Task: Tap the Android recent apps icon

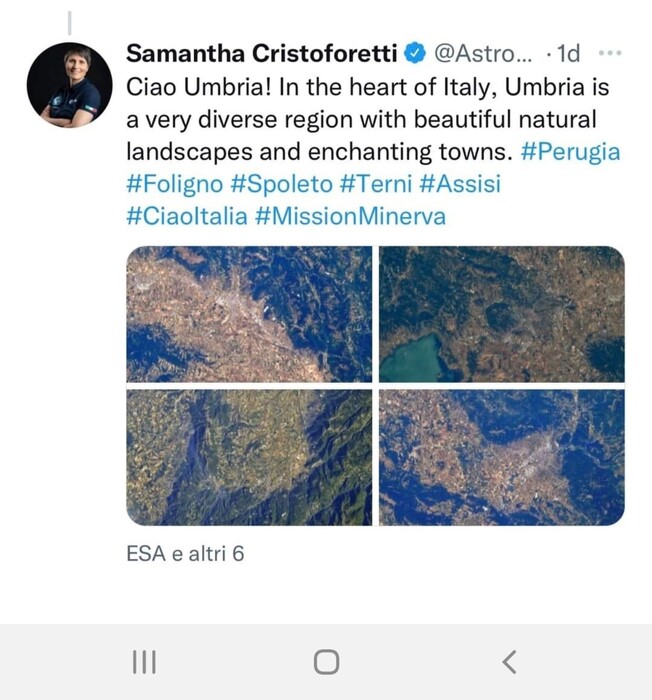Action: tap(145, 662)
